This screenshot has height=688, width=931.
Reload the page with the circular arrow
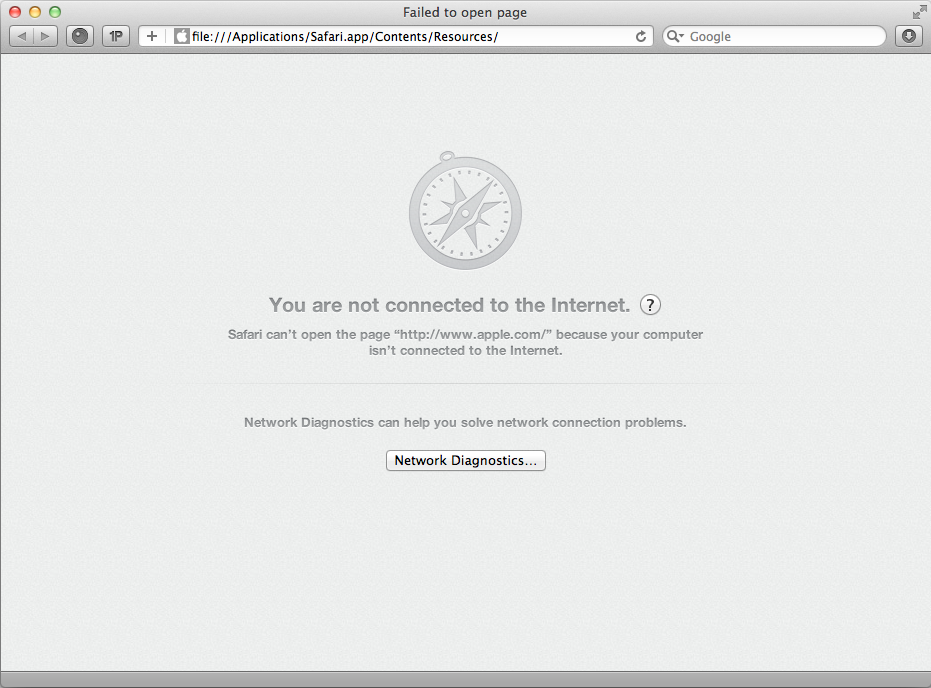click(641, 36)
